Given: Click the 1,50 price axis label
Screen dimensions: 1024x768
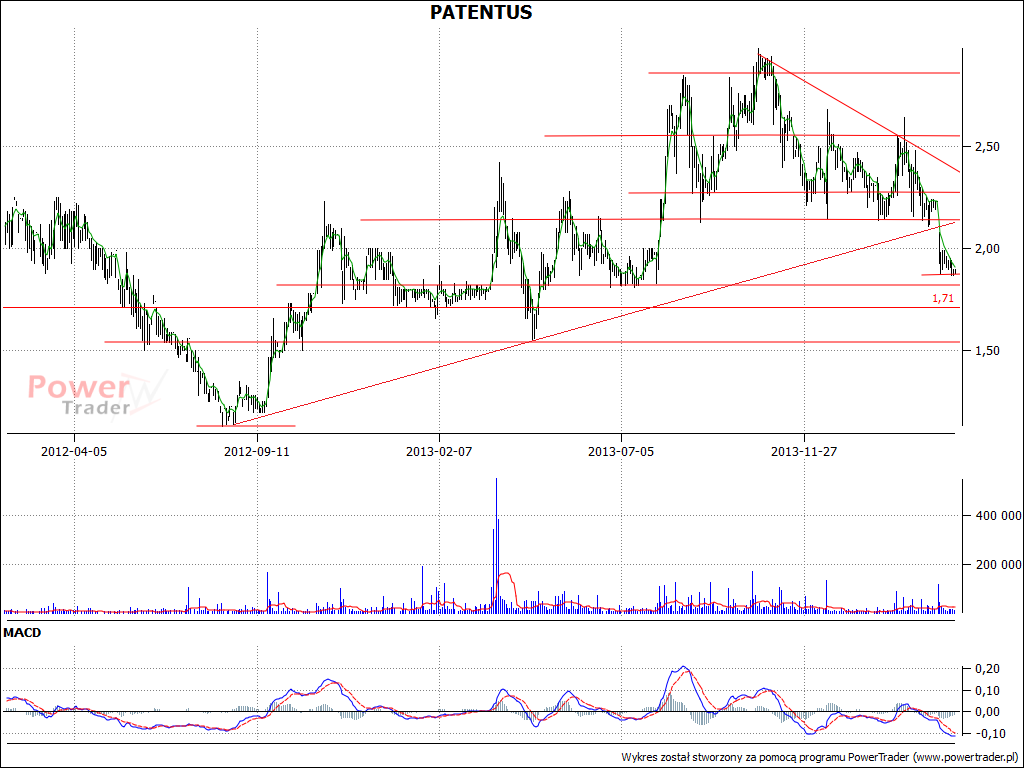Looking at the screenshot, I should point(986,351).
